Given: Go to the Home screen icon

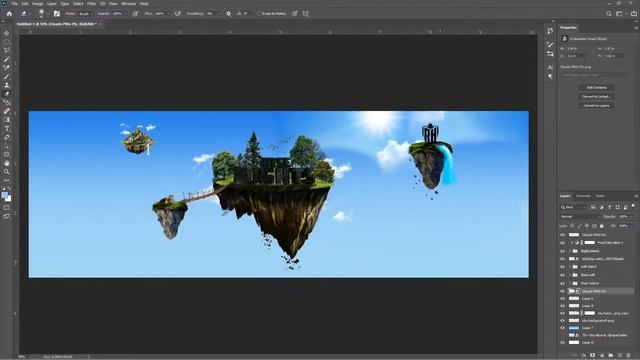Looking at the screenshot, I should pyautogui.click(x=9, y=13).
